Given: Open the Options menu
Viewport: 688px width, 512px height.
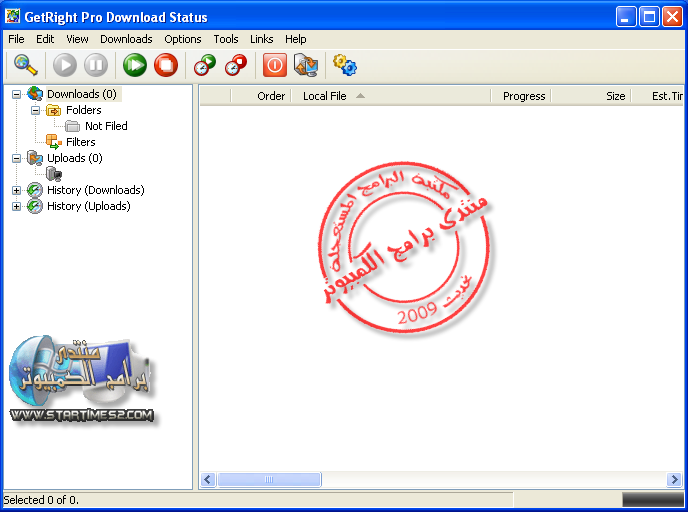Looking at the screenshot, I should click(183, 39).
